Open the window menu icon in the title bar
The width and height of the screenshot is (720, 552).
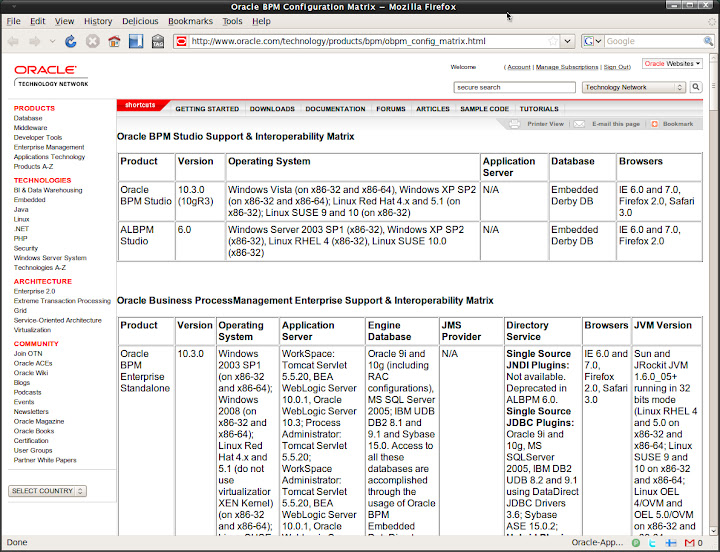(14, 6)
